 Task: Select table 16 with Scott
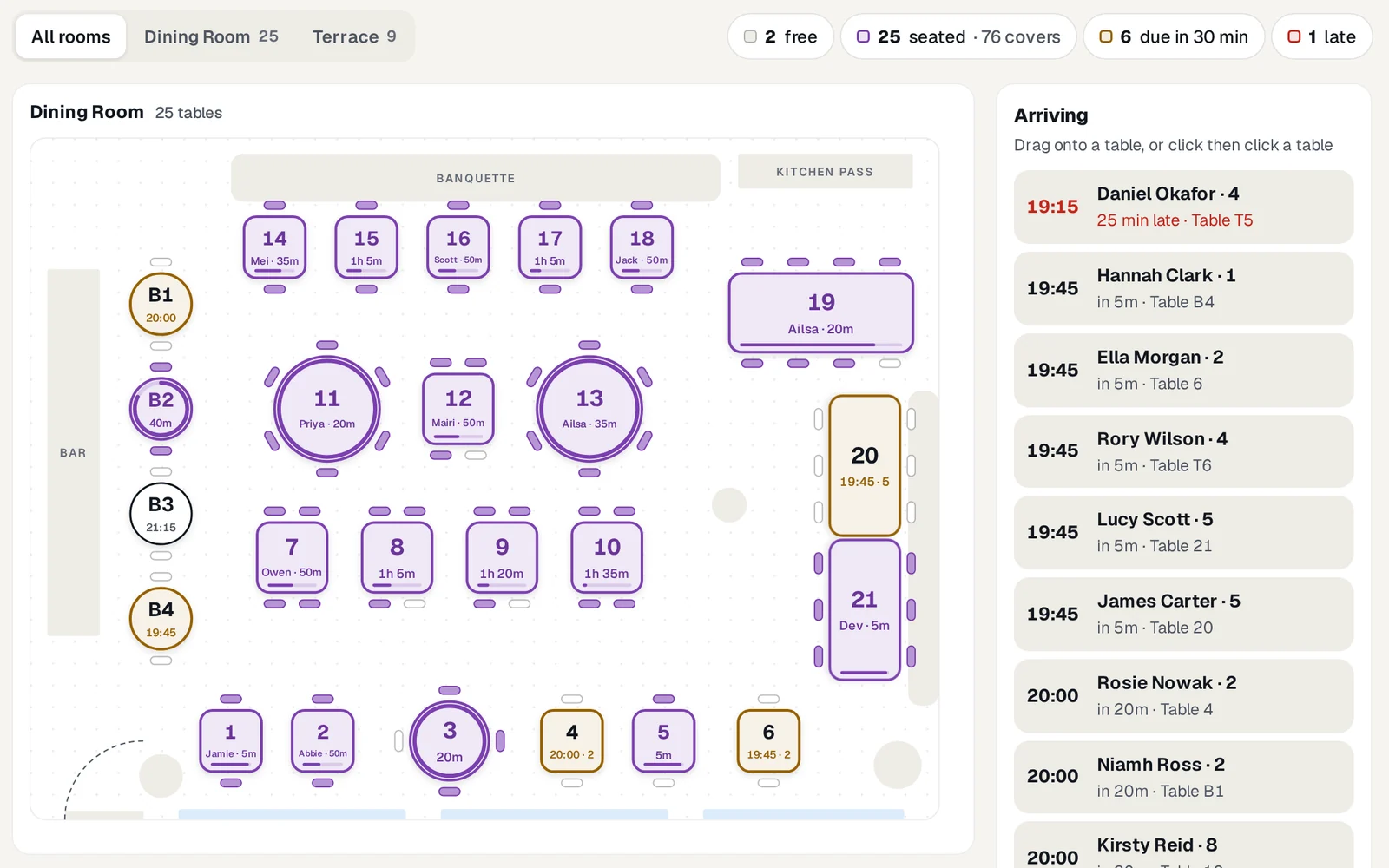click(x=458, y=247)
